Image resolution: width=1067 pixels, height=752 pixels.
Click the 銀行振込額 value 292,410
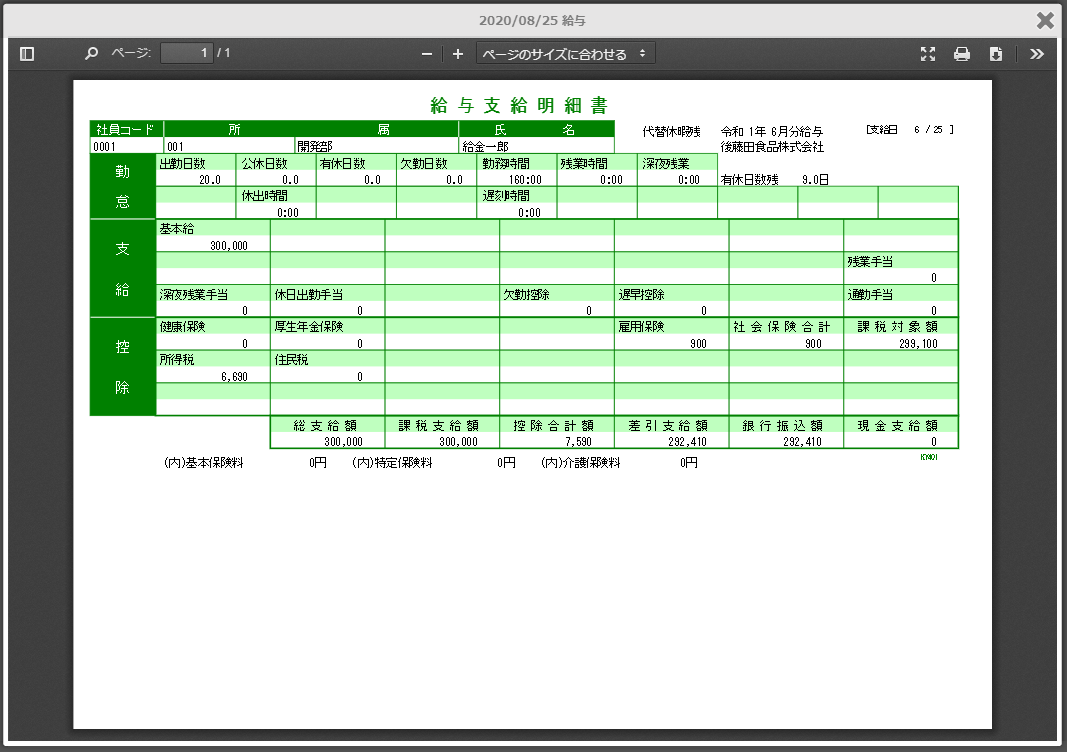pyautogui.click(x=802, y=441)
